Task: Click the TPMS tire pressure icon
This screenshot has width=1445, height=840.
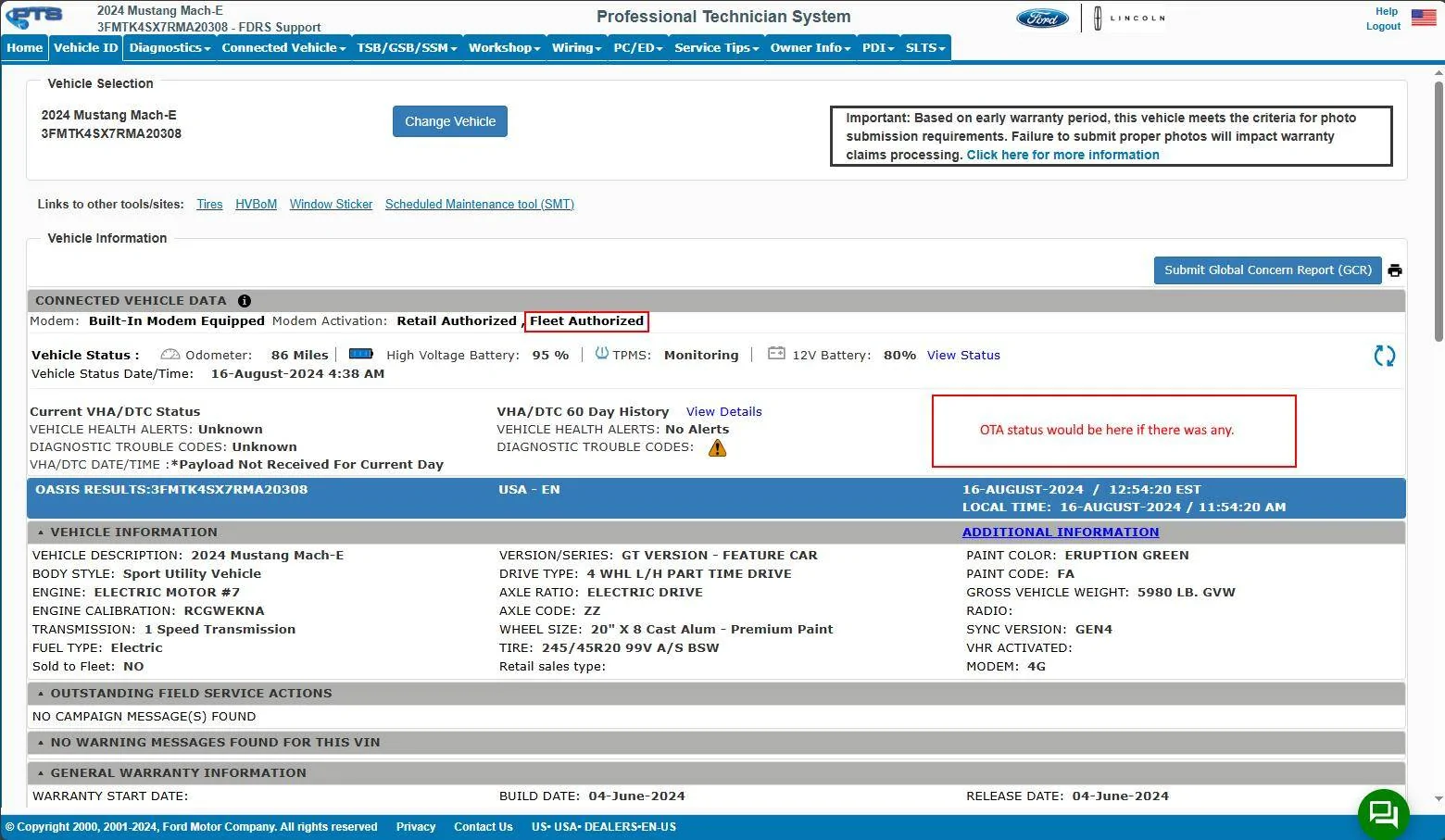Action: [x=601, y=354]
